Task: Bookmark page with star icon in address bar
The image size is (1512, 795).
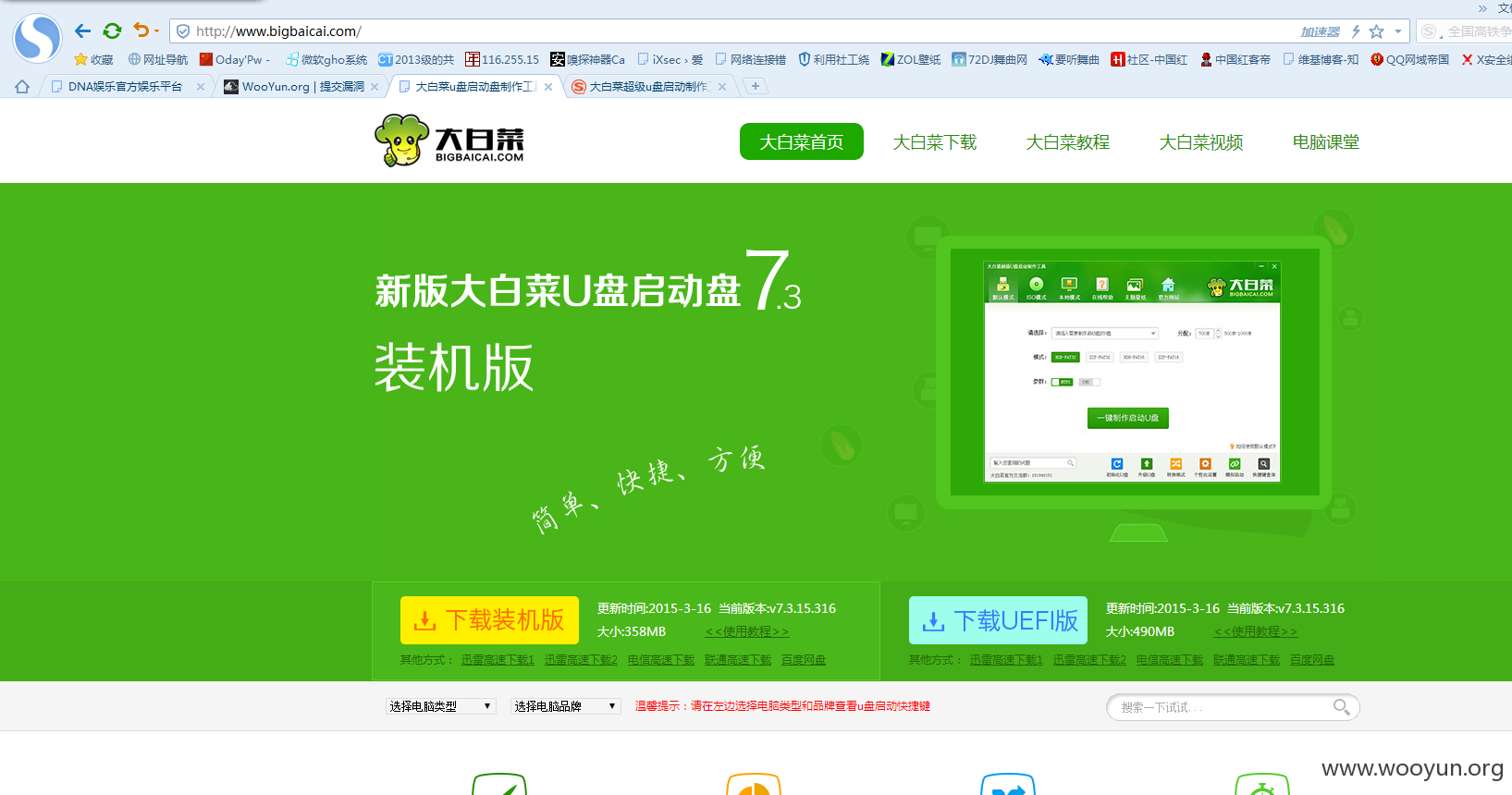Action: pos(1376,31)
